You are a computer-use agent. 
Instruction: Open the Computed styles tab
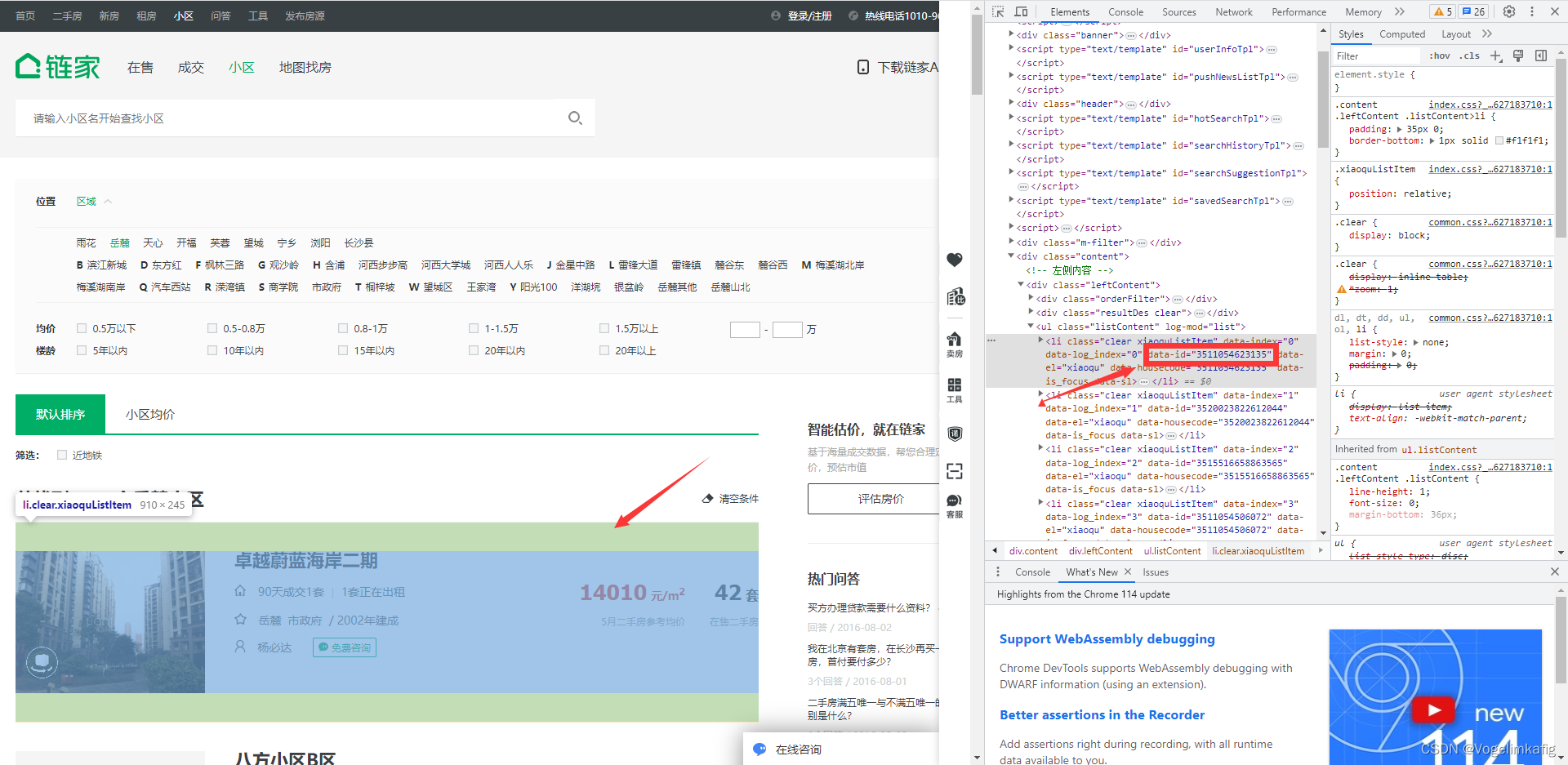point(1402,33)
